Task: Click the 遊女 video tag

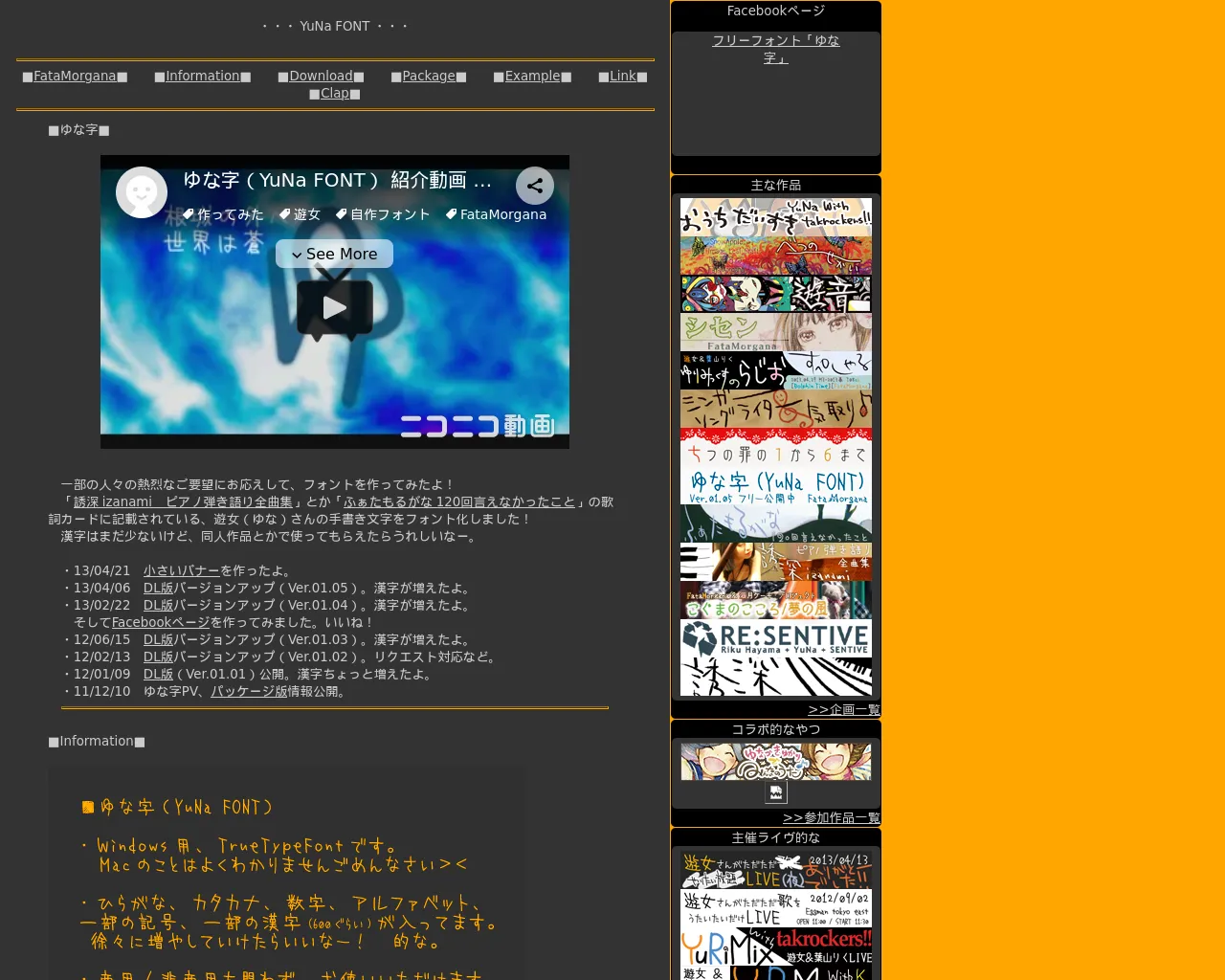Action: tap(300, 214)
